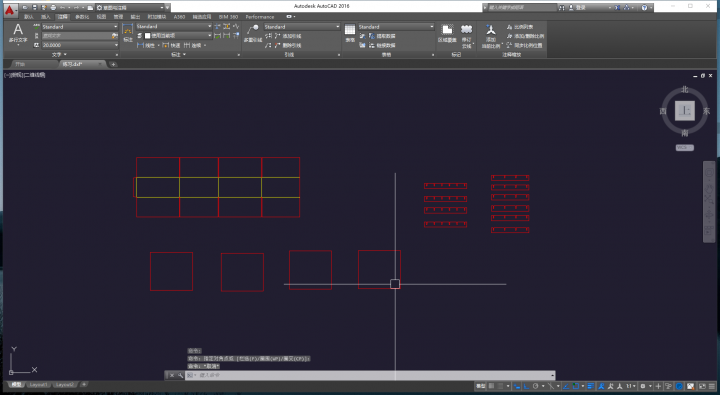Add a new drawing tab with plus button
The width and height of the screenshot is (720, 395).
pyautogui.click(x=113, y=64)
